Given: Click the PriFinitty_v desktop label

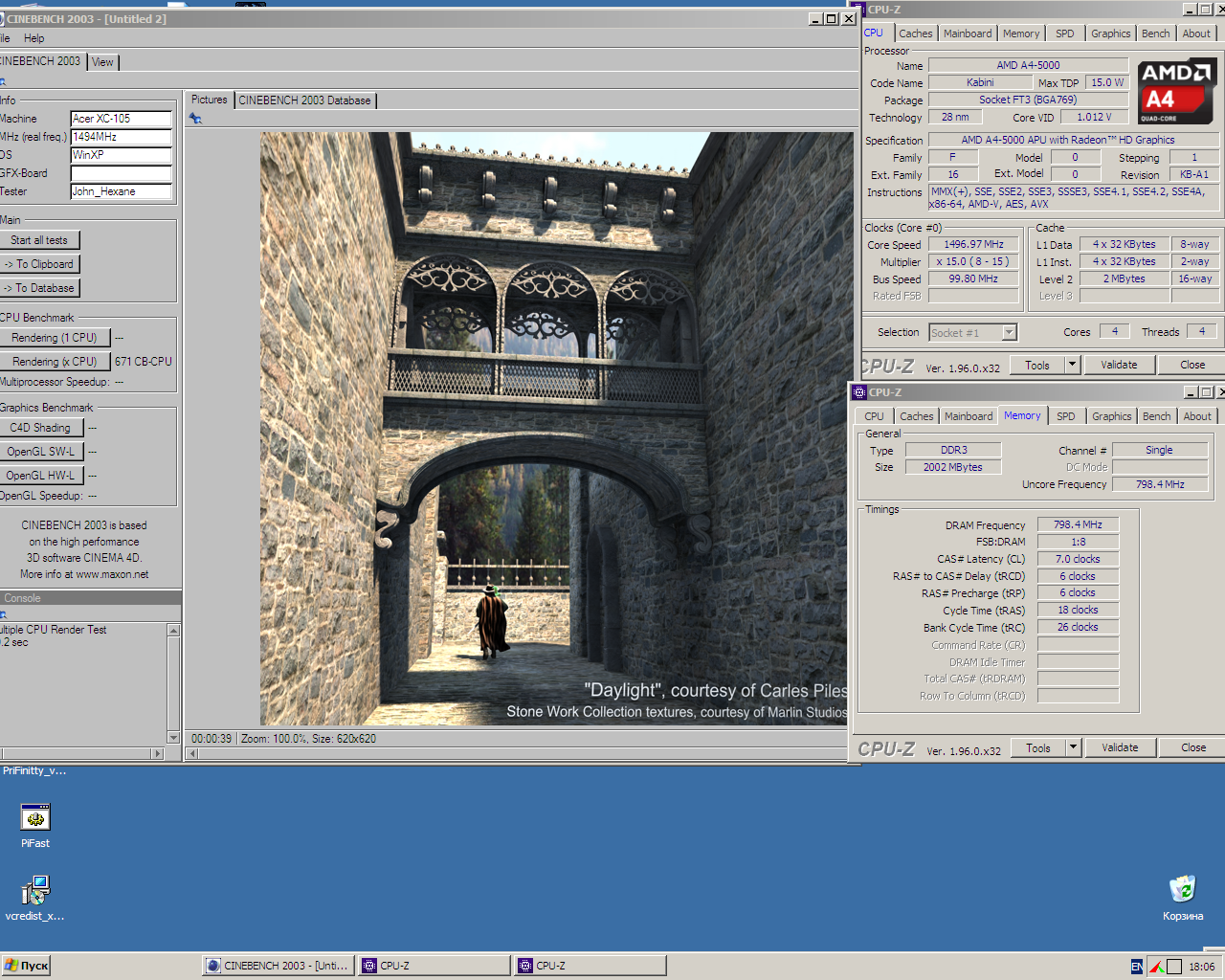Looking at the screenshot, I should tap(33, 770).
